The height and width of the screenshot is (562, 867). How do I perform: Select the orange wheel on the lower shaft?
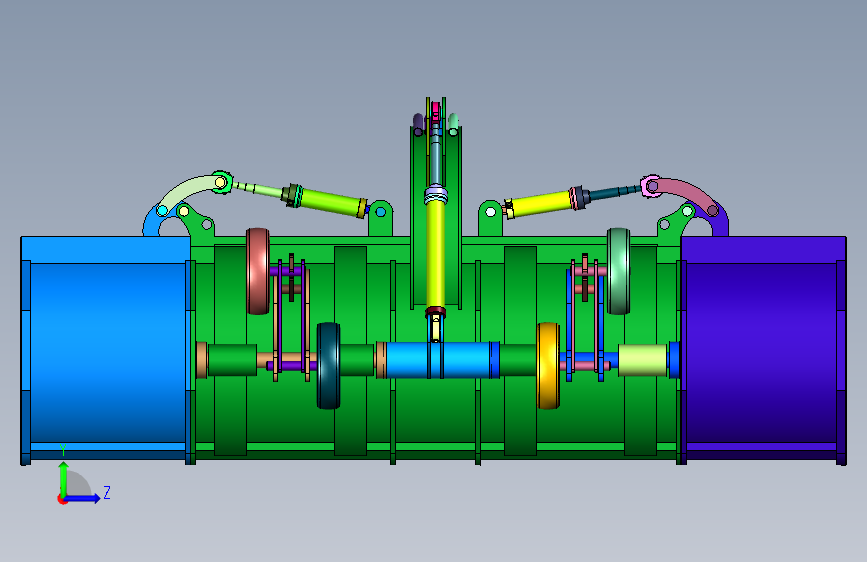(548, 366)
